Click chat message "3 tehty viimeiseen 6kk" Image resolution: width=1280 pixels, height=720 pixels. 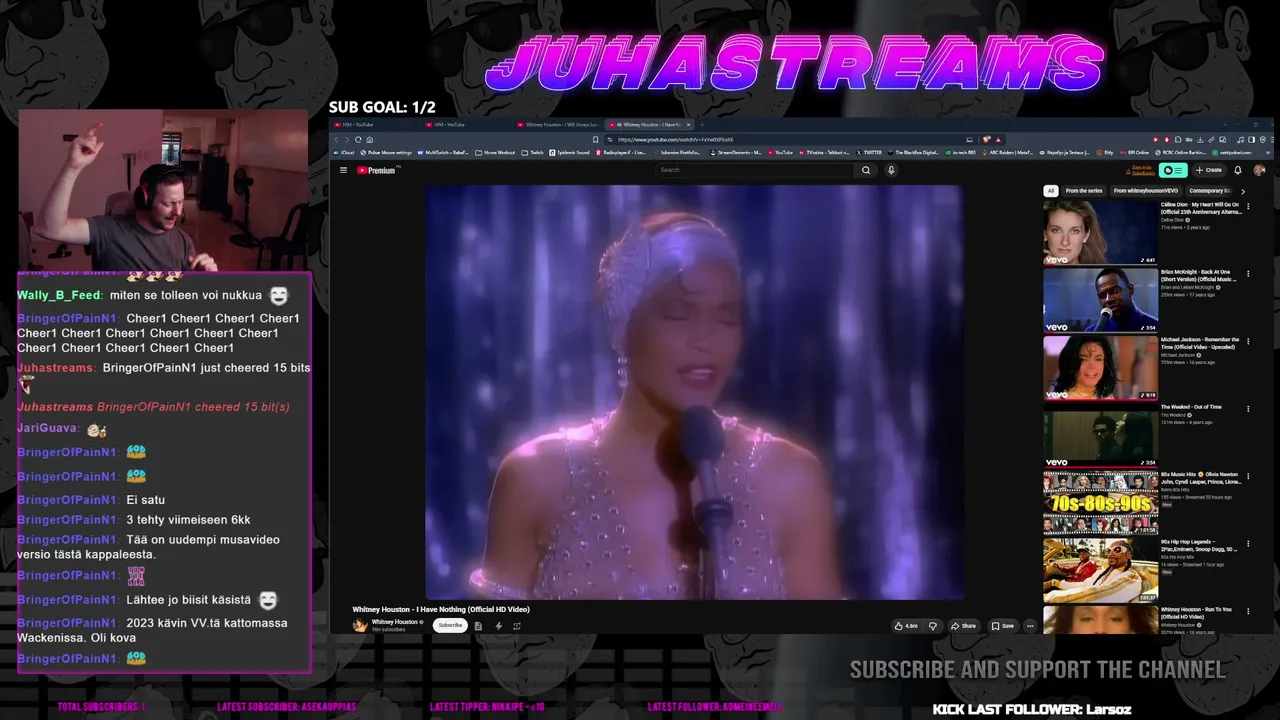pos(188,520)
